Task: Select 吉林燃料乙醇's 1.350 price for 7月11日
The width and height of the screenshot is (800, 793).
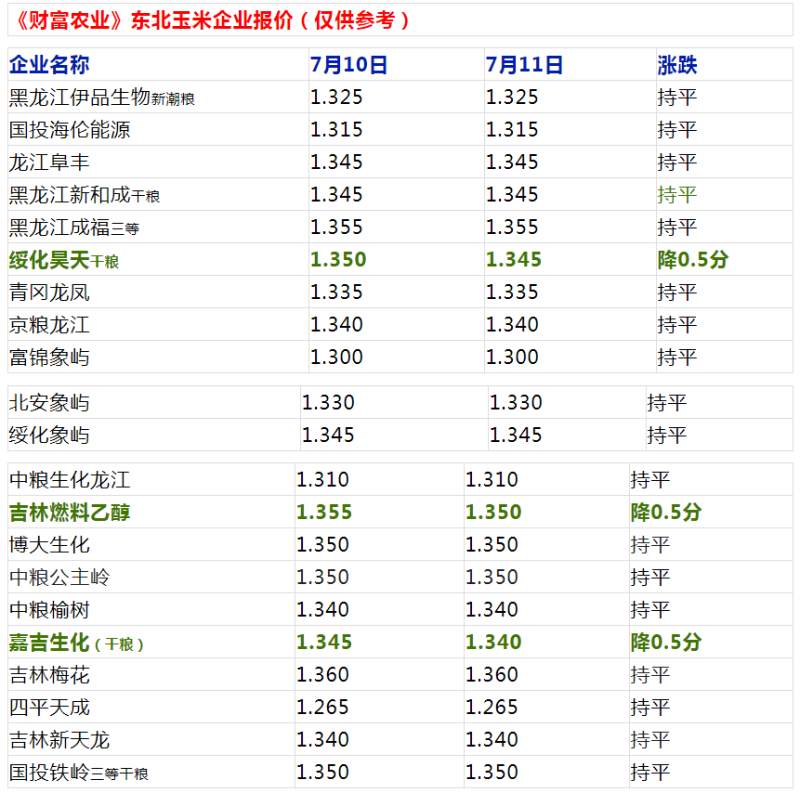Action: (x=493, y=513)
